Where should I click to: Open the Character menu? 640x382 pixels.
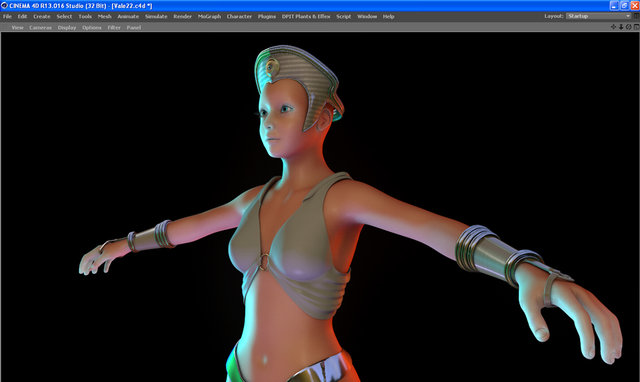239,16
